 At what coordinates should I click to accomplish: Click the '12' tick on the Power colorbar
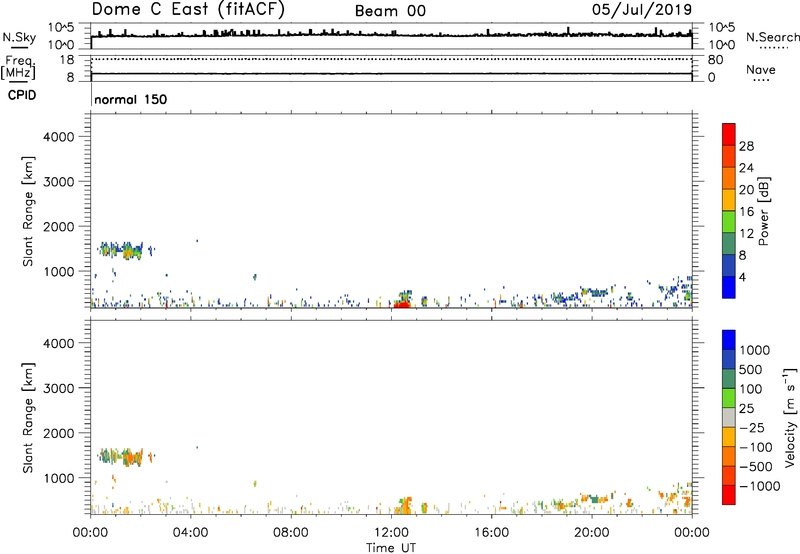click(746, 234)
